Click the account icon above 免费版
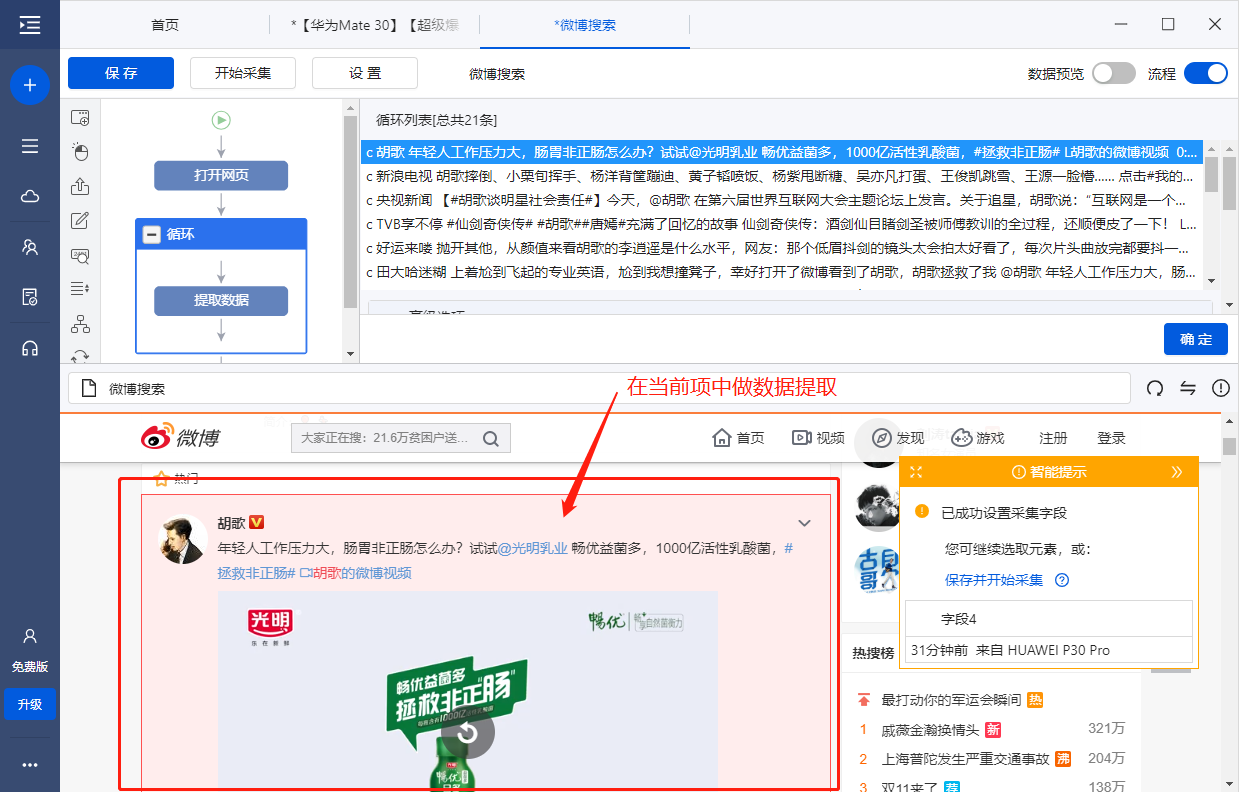This screenshot has width=1239, height=792. (30, 636)
